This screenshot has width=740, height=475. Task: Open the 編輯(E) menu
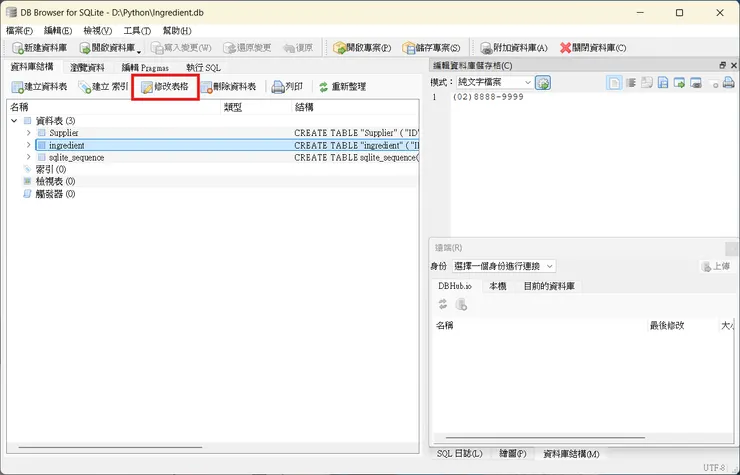tap(58, 31)
